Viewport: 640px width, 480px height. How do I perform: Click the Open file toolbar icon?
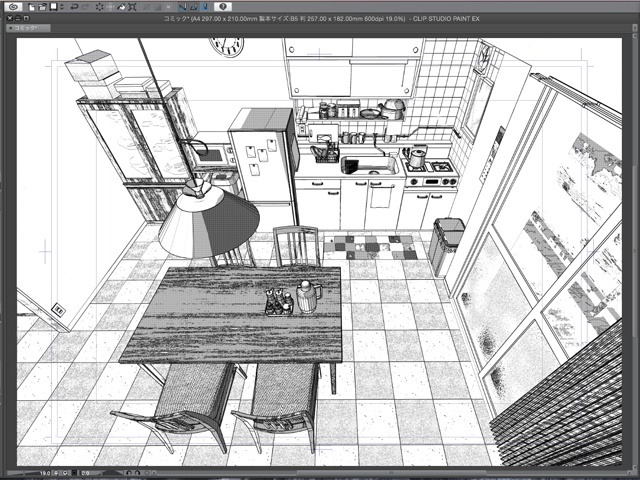point(42,7)
